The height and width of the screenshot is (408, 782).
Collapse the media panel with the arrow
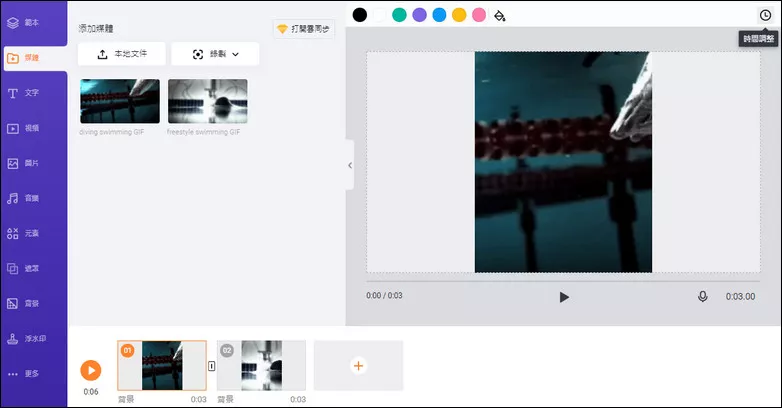pyautogui.click(x=350, y=165)
